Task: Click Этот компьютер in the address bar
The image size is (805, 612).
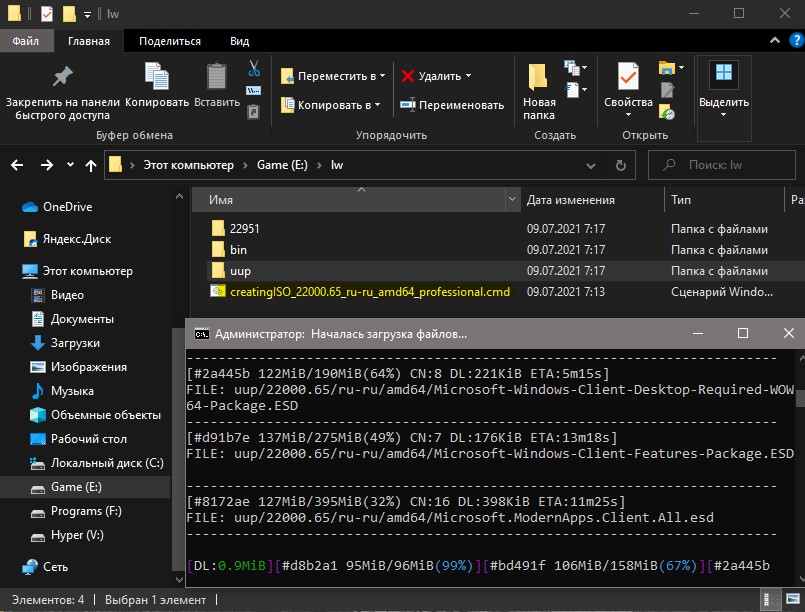Action: [x=188, y=165]
